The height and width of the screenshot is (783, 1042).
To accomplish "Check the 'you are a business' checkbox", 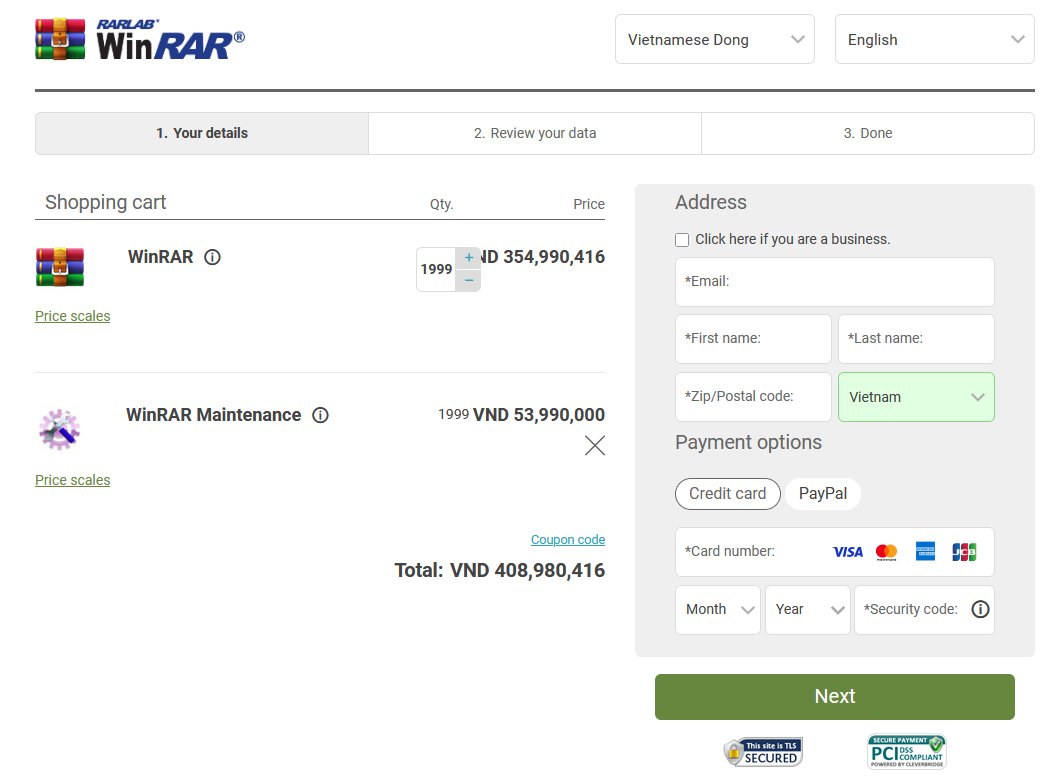I will [682, 240].
